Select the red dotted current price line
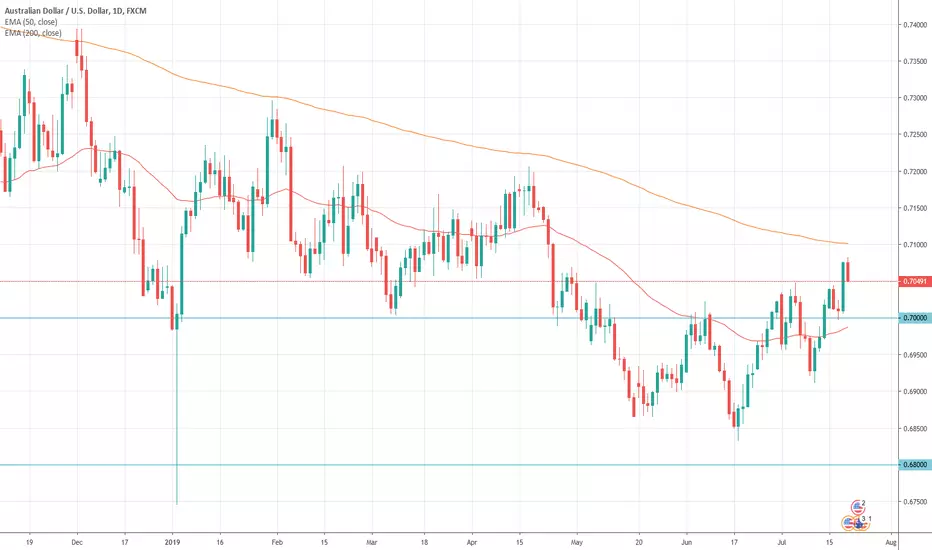 tap(449, 281)
